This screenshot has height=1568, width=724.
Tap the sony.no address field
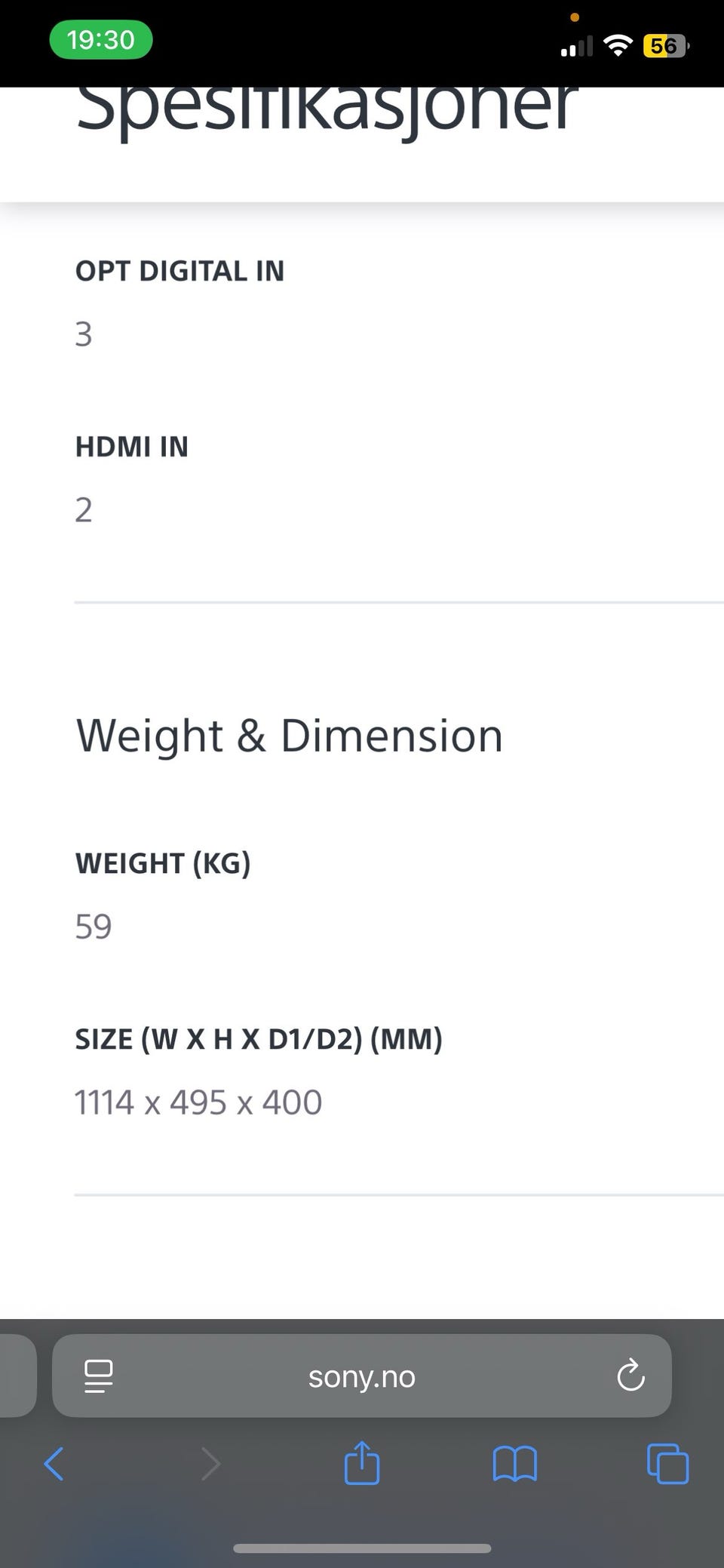(x=362, y=1377)
